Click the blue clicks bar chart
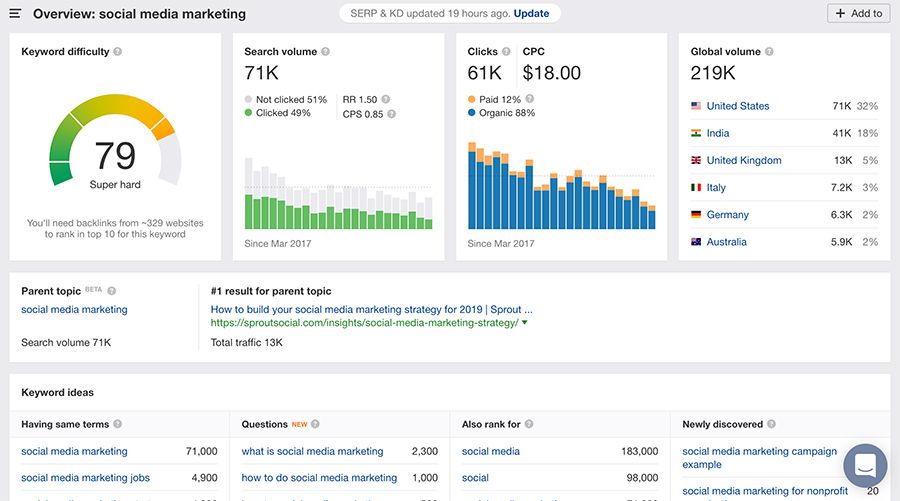 (561, 190)
